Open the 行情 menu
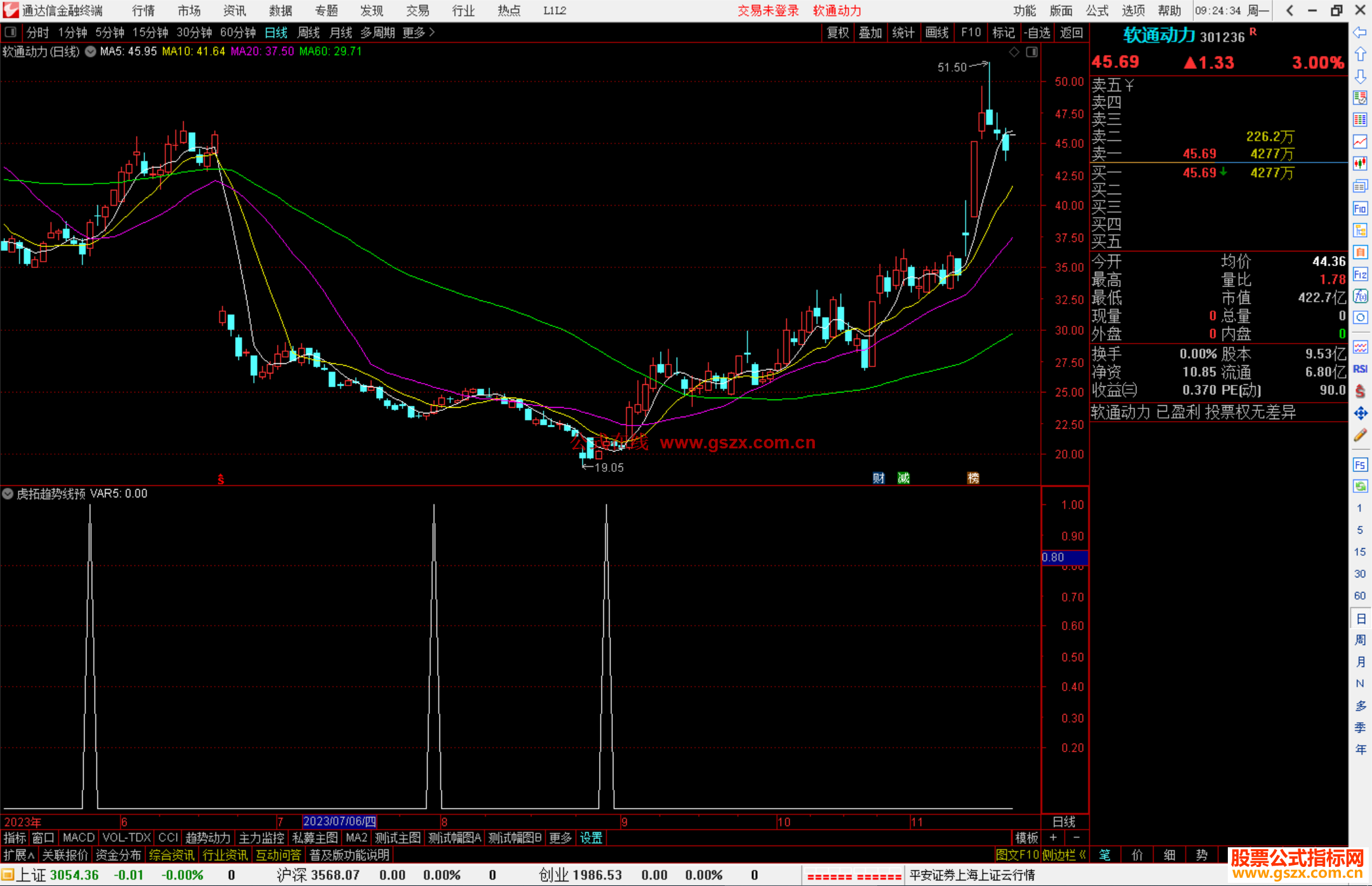The height and width of the screenshot is (886, 1372). click(144, 11)
